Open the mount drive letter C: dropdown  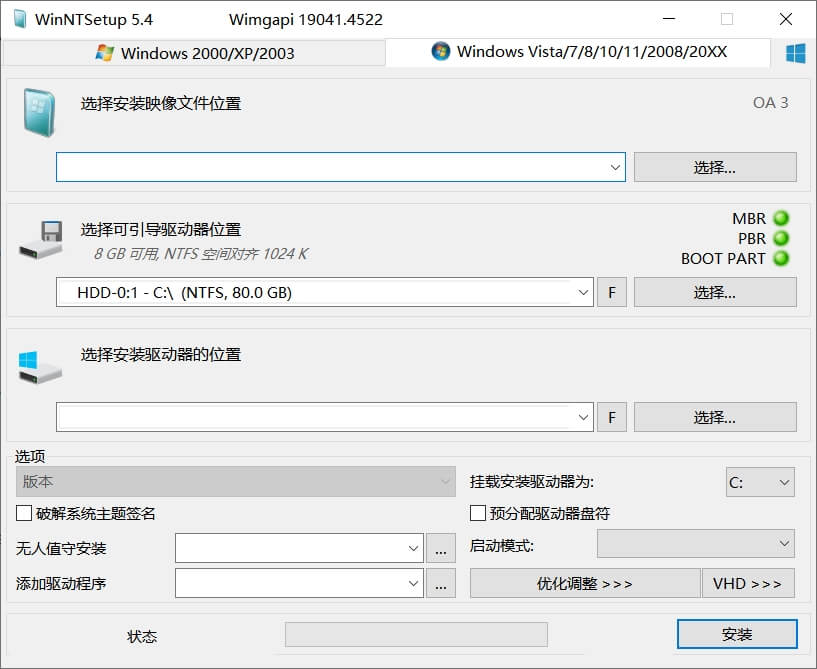click(x=760, y=482)
